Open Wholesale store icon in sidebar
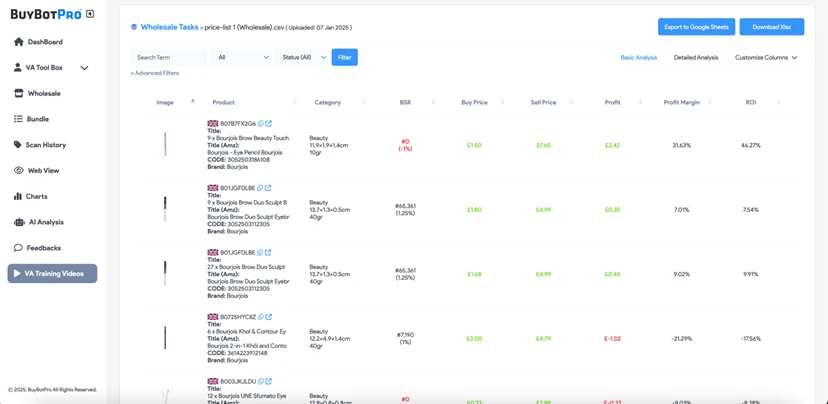The height and width of the screenshot is (404, 828). point(18,93)
